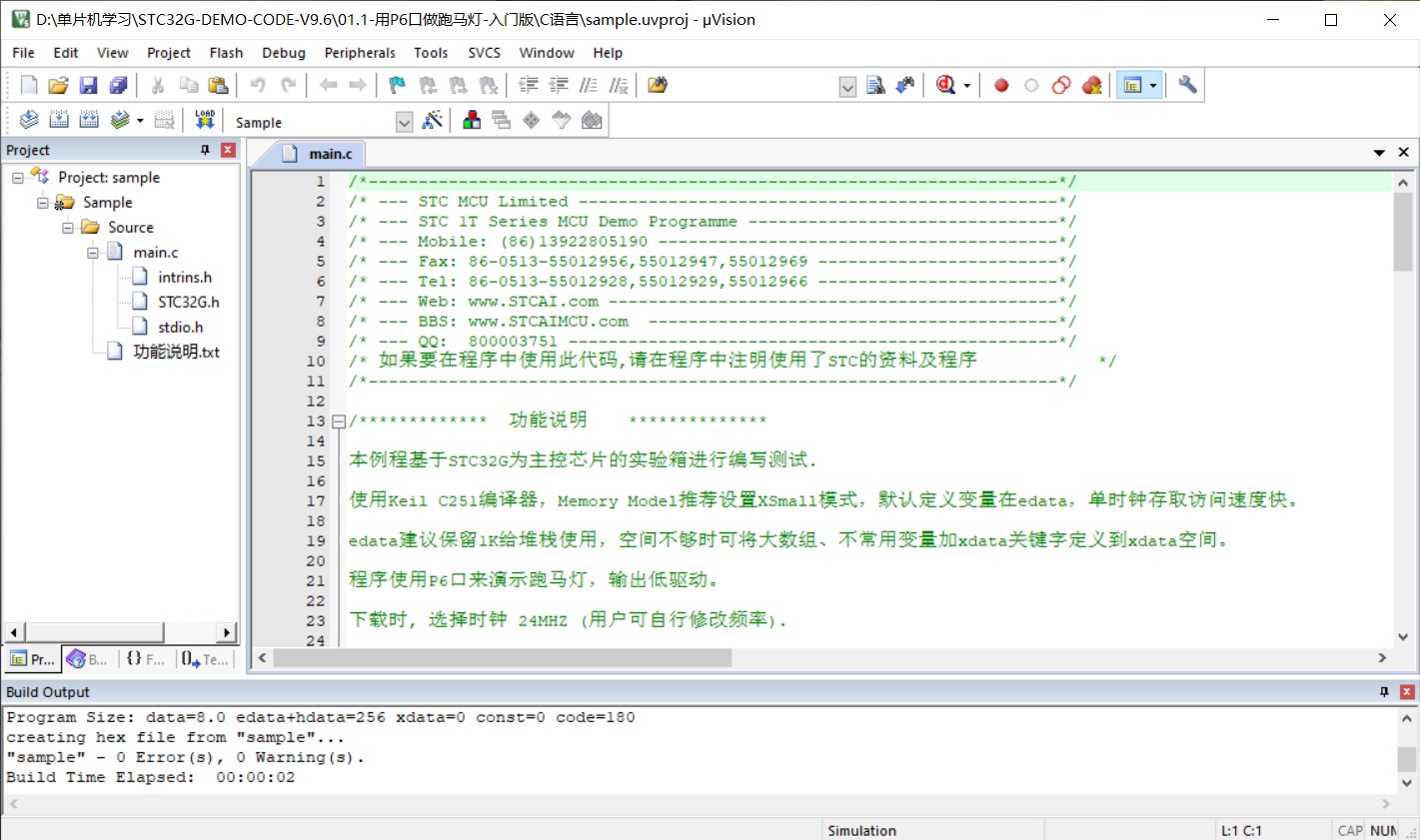Open the Debug menu

pos(284,53)
